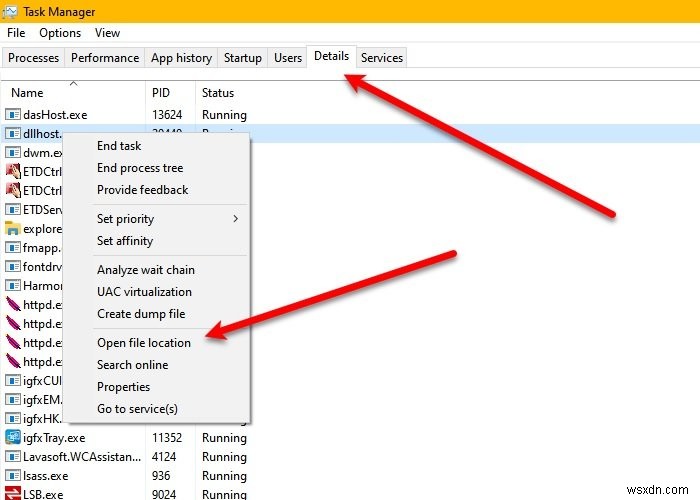Click PID 11352 cell
Screen dimensions: 700x500
(x=167, y=438)
